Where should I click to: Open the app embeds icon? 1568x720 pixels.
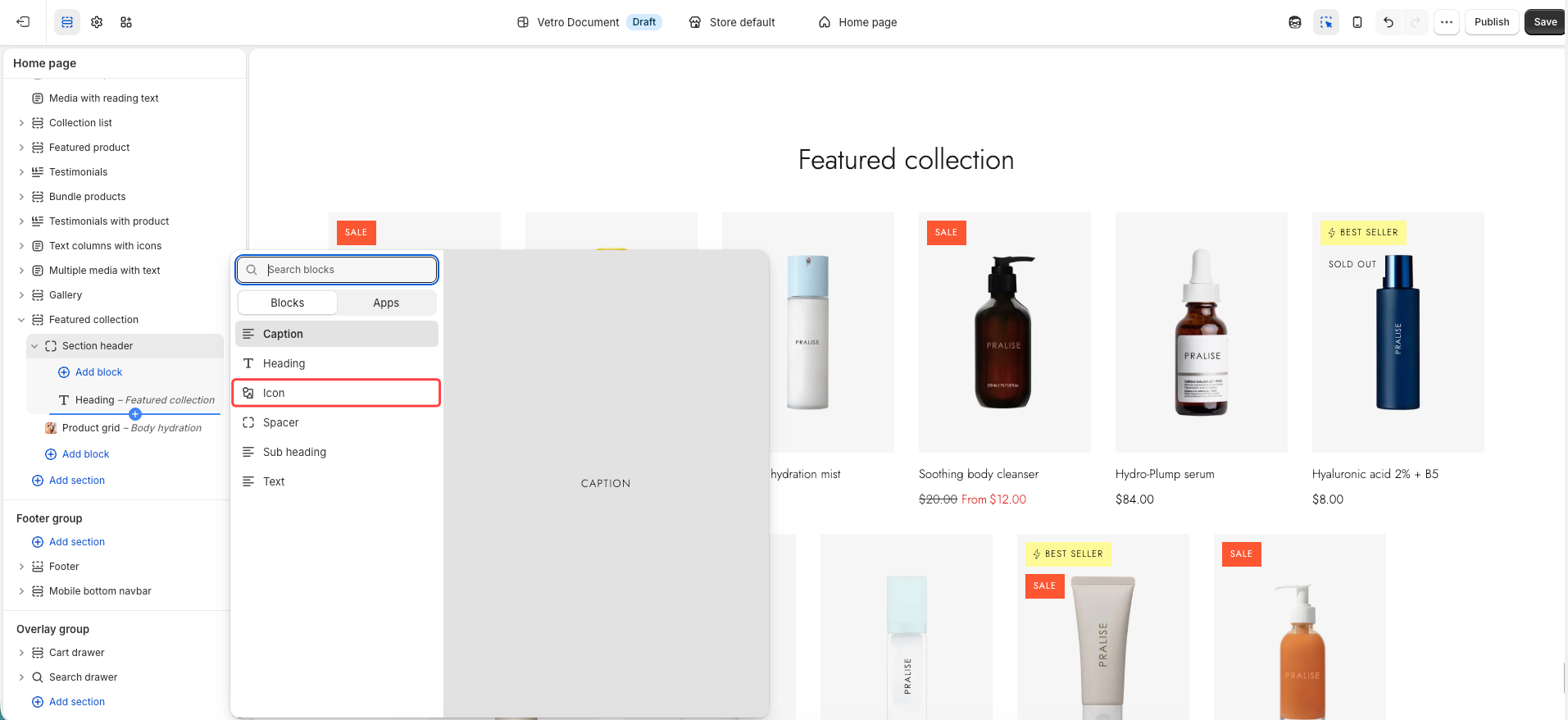point(126,22)
